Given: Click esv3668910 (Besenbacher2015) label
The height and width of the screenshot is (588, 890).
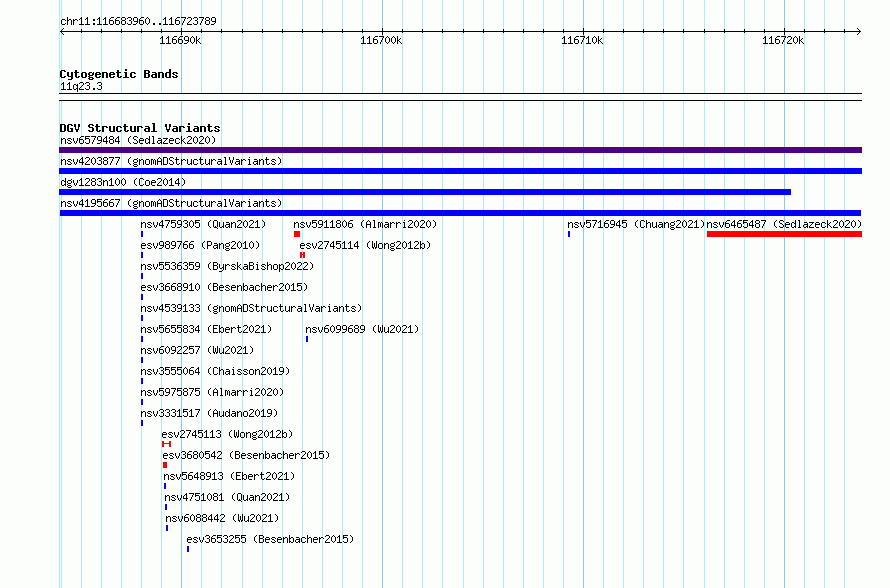Looking at the screenshot, I should (x=224, y=287).
